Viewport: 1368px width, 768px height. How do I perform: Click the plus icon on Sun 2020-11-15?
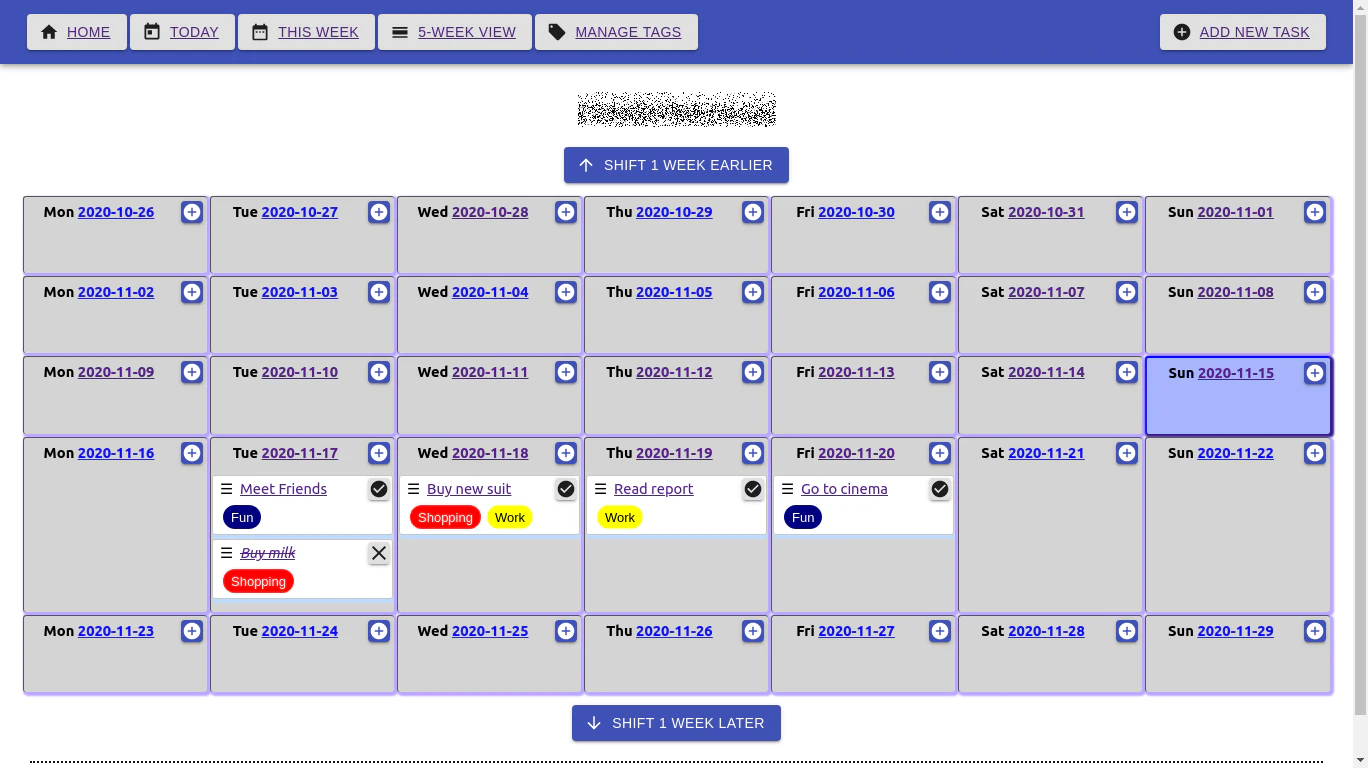[x=1314, y=372]
